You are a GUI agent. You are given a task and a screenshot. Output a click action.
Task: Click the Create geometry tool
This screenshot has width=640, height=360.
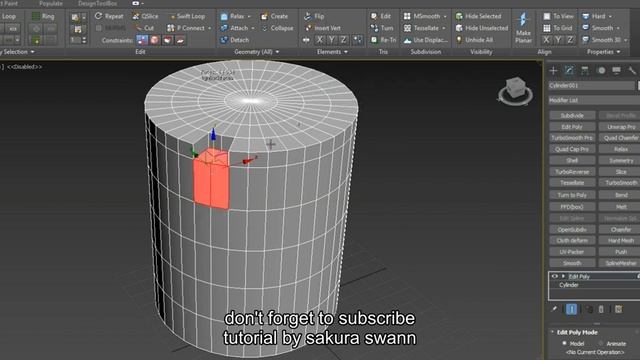[274, 16]
